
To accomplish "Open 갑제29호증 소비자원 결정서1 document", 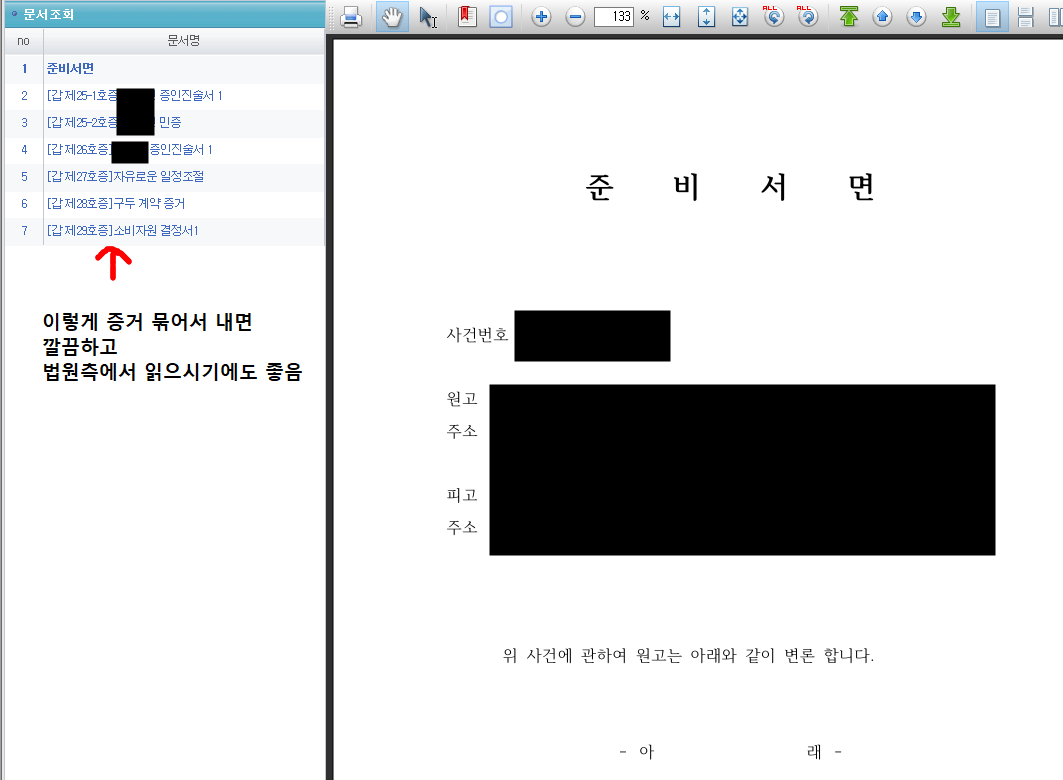I will [165, 231].
